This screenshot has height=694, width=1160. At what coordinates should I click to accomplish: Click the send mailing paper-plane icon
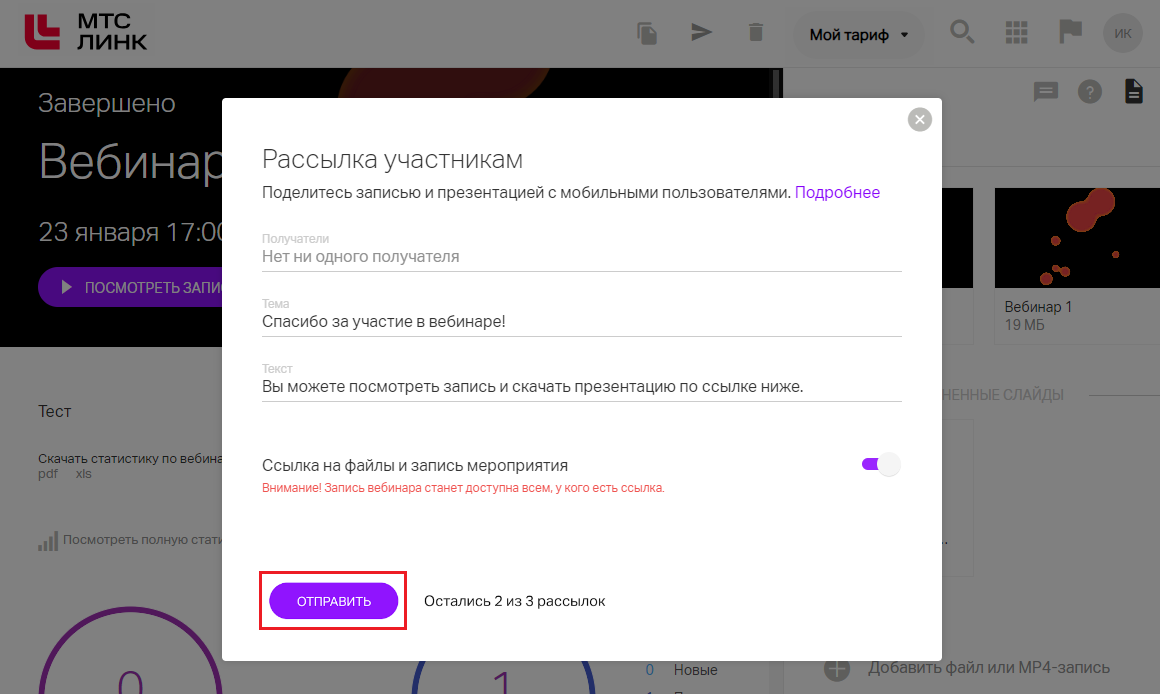(x=701, y=32)
